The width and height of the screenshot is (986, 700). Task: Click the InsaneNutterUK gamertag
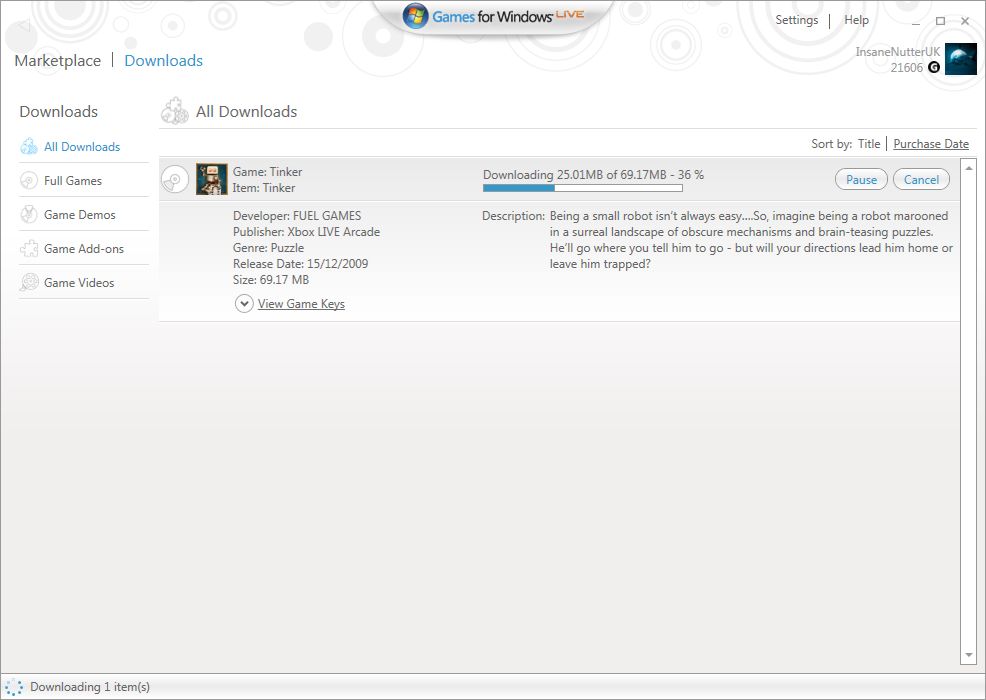(897, 52)
